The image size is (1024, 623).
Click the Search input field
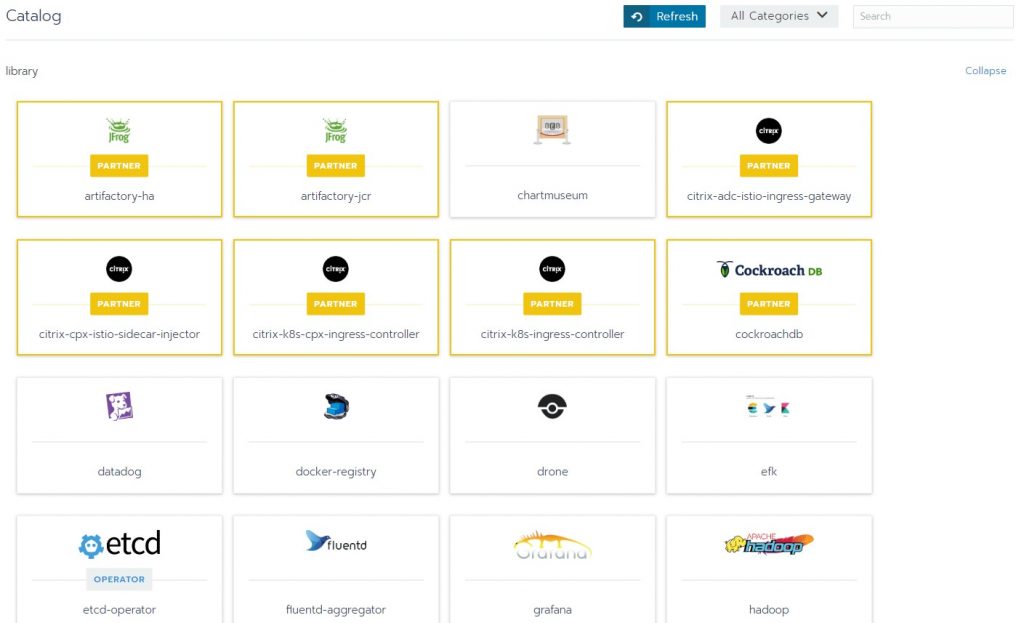(x=933, y=16)
